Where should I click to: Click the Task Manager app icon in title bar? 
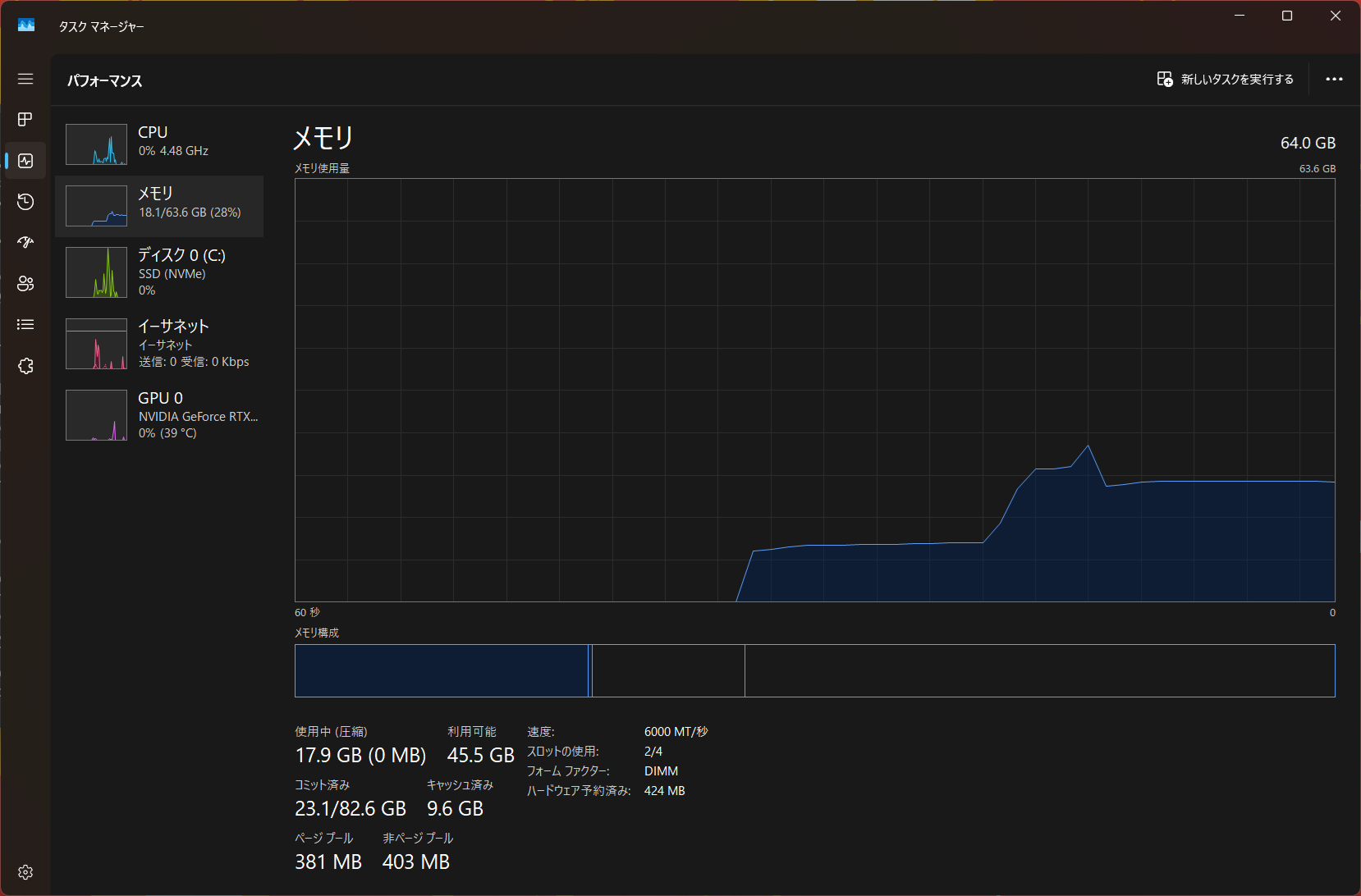[26, 26]
